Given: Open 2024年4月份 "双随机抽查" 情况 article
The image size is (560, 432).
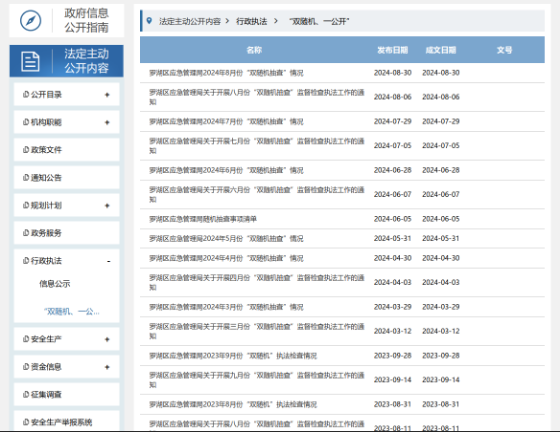Looking at the screenshot, I should (x=226, y=258).
